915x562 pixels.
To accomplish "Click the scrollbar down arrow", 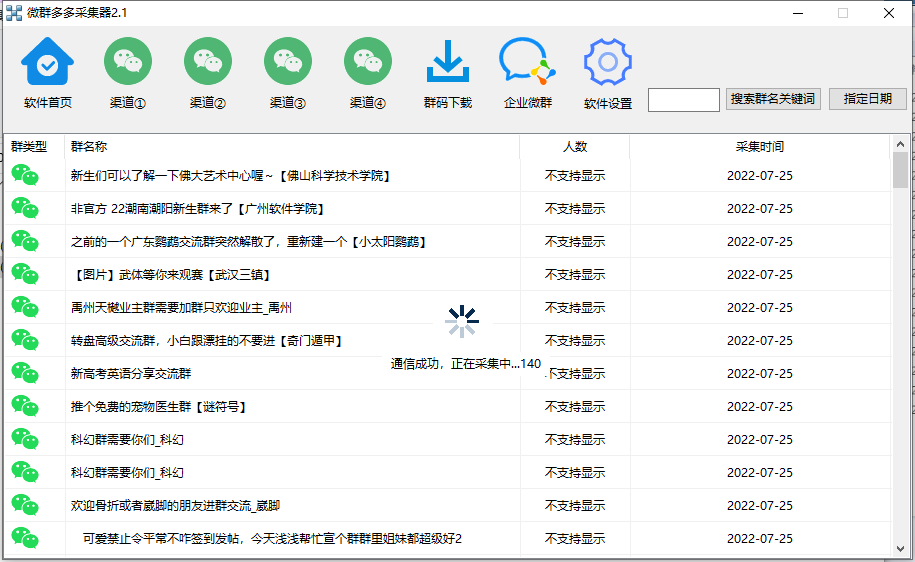I will (900, 549).
